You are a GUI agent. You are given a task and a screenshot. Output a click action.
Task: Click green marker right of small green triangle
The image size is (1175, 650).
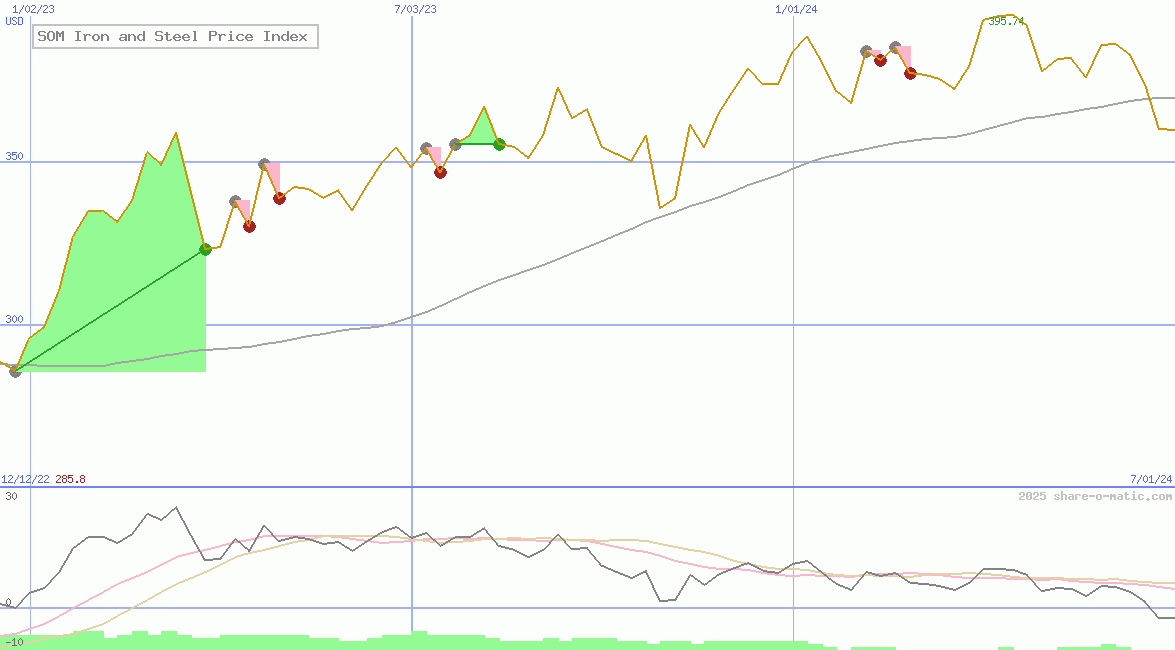499,144
